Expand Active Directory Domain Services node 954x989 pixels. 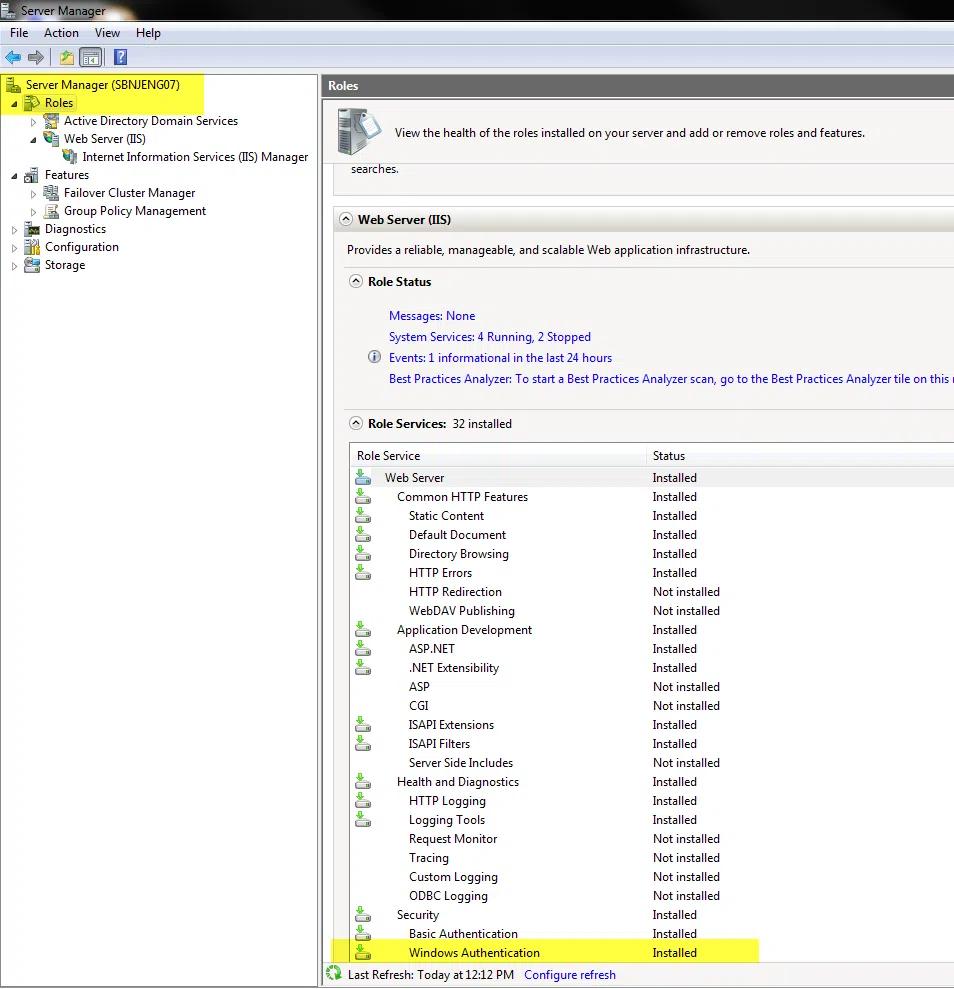(33, 122)
